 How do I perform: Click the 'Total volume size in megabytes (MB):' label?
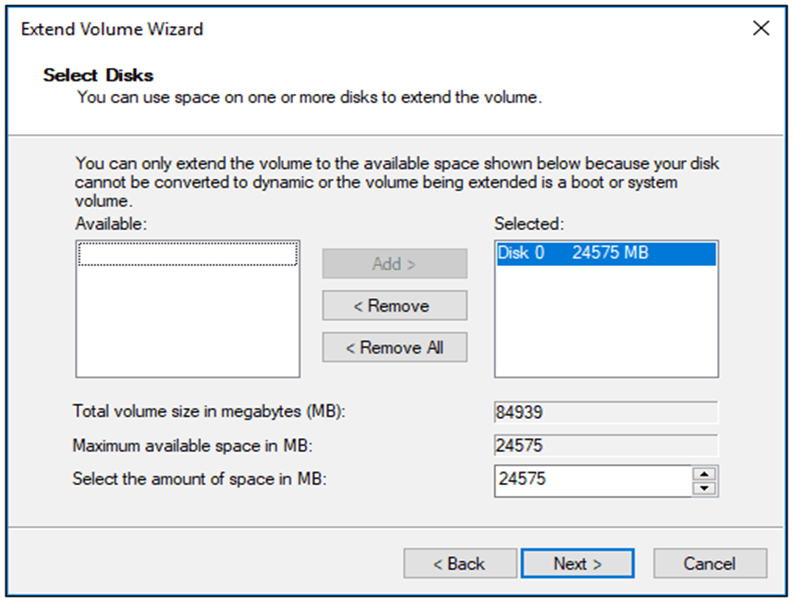coord(209,411)
